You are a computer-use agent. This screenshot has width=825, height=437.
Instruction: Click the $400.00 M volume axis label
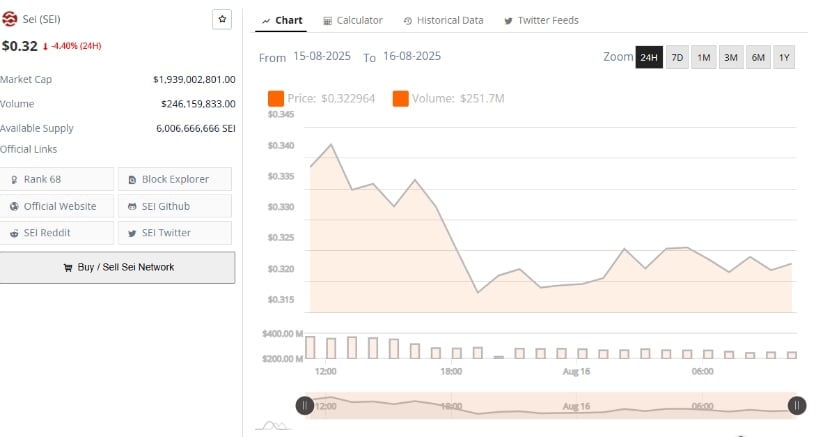pos(283,334)
